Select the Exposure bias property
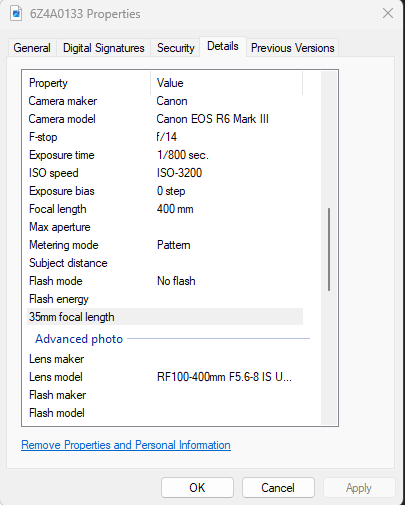The image size is (405, 505). pyautogui.click(x=62, y=191)
